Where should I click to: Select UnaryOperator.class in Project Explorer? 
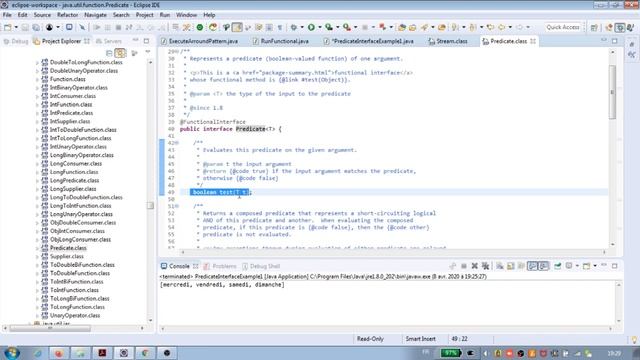75,316
